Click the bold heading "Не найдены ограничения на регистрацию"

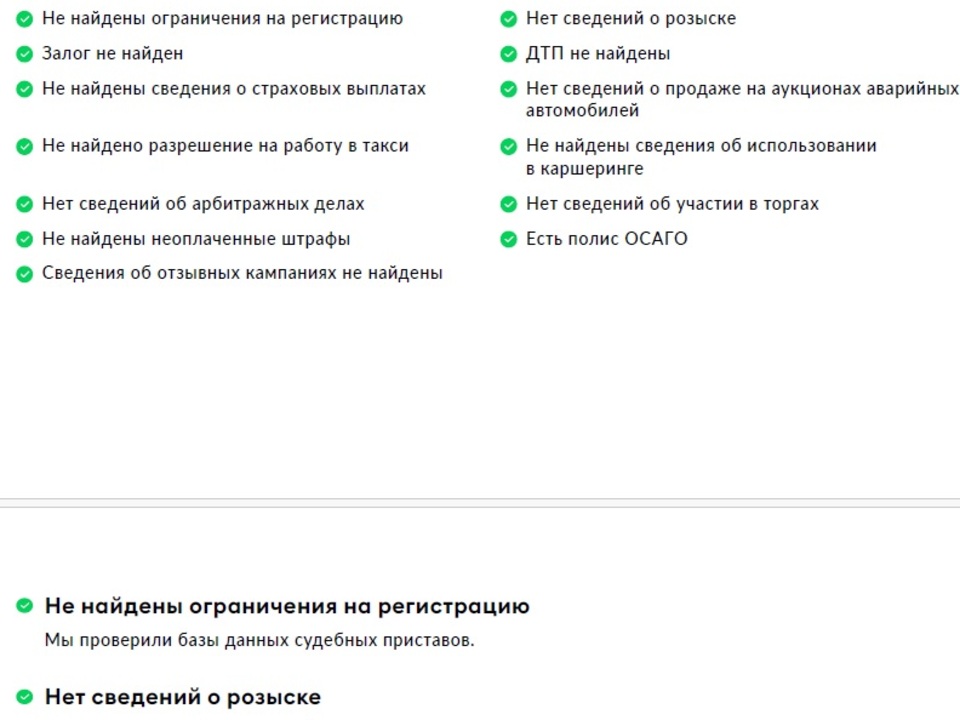[287, 606]
